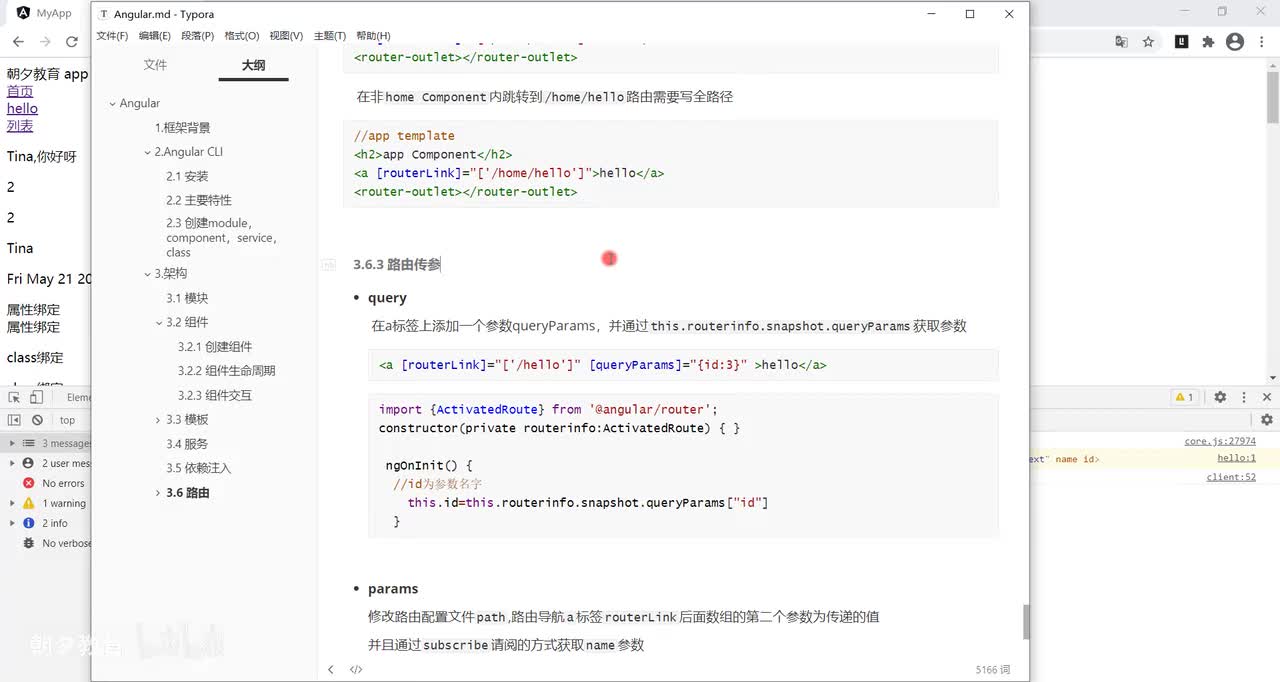This screenshot has width=1280, height=682.
Task: Click the word count 5166 词 indicator
Action: [993, 670]
